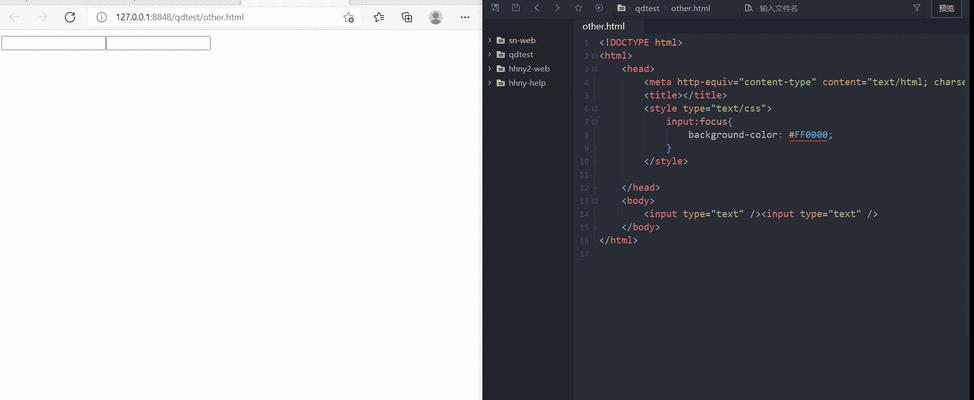Expand the hhny2-web project folder arrow
The height and width of the screenshot is (400, 974).
pyautogui.click(x=490, y=68)
